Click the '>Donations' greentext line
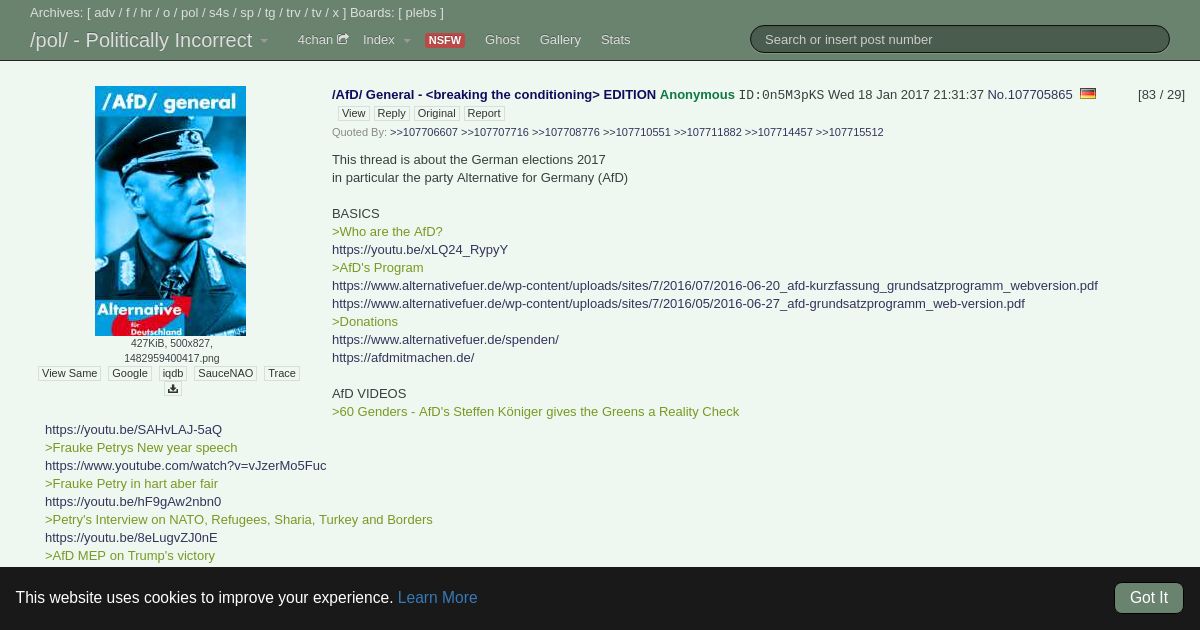The height and width of the screenshot is (630, 1200). (365, 321)
